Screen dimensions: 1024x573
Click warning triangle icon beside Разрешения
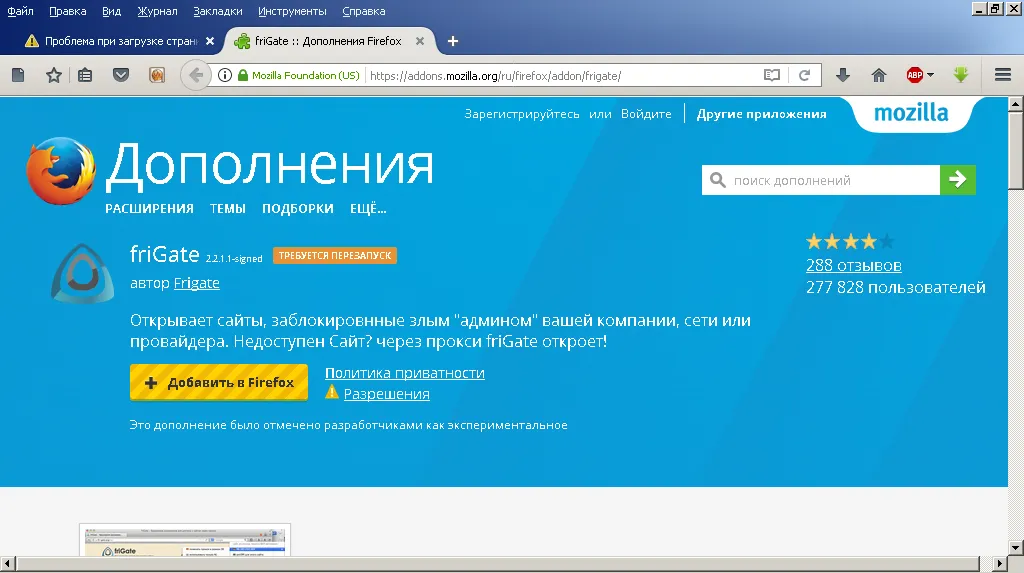(332, 392)
